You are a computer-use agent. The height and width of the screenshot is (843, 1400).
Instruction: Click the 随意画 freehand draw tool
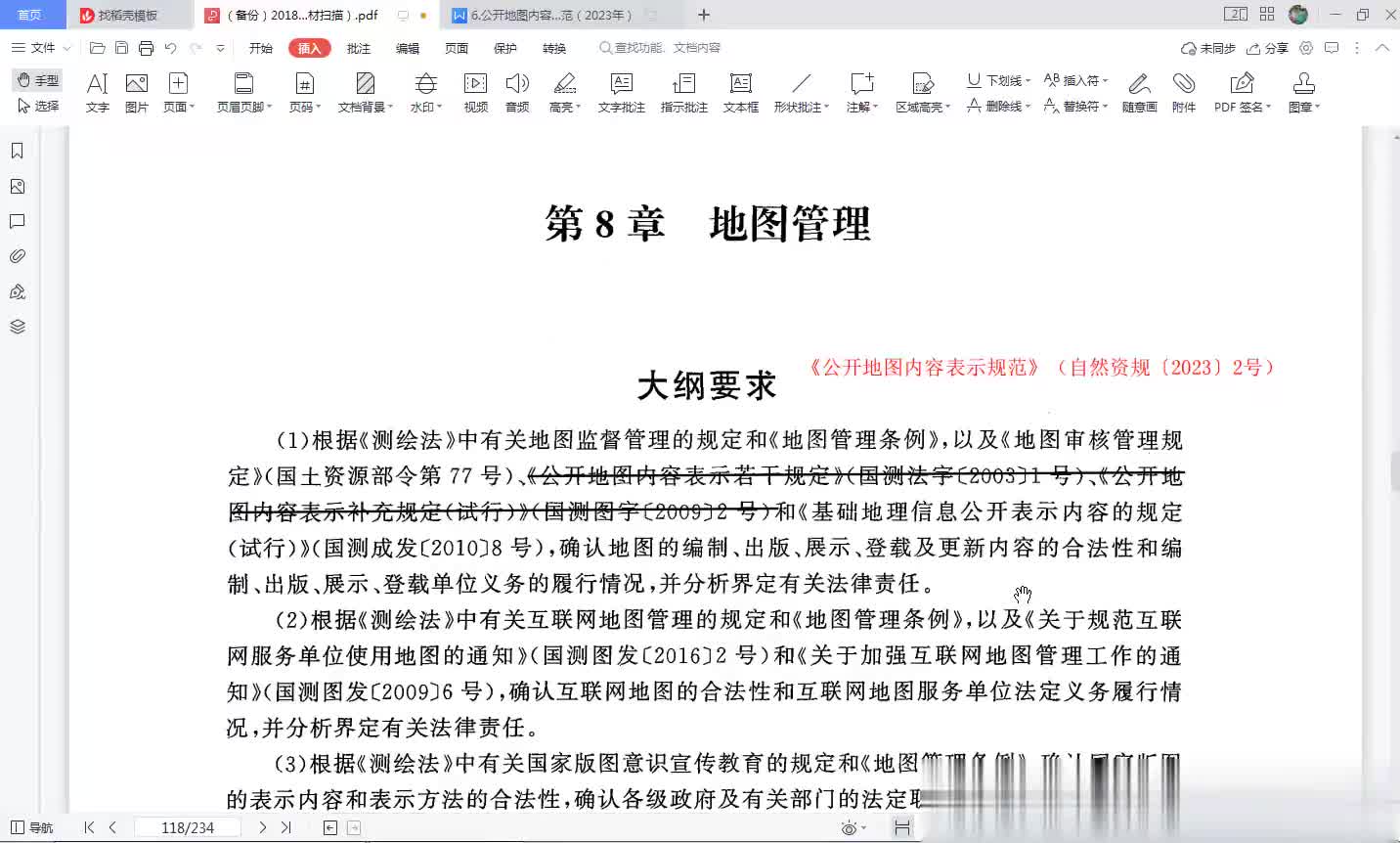(1139, 93)
